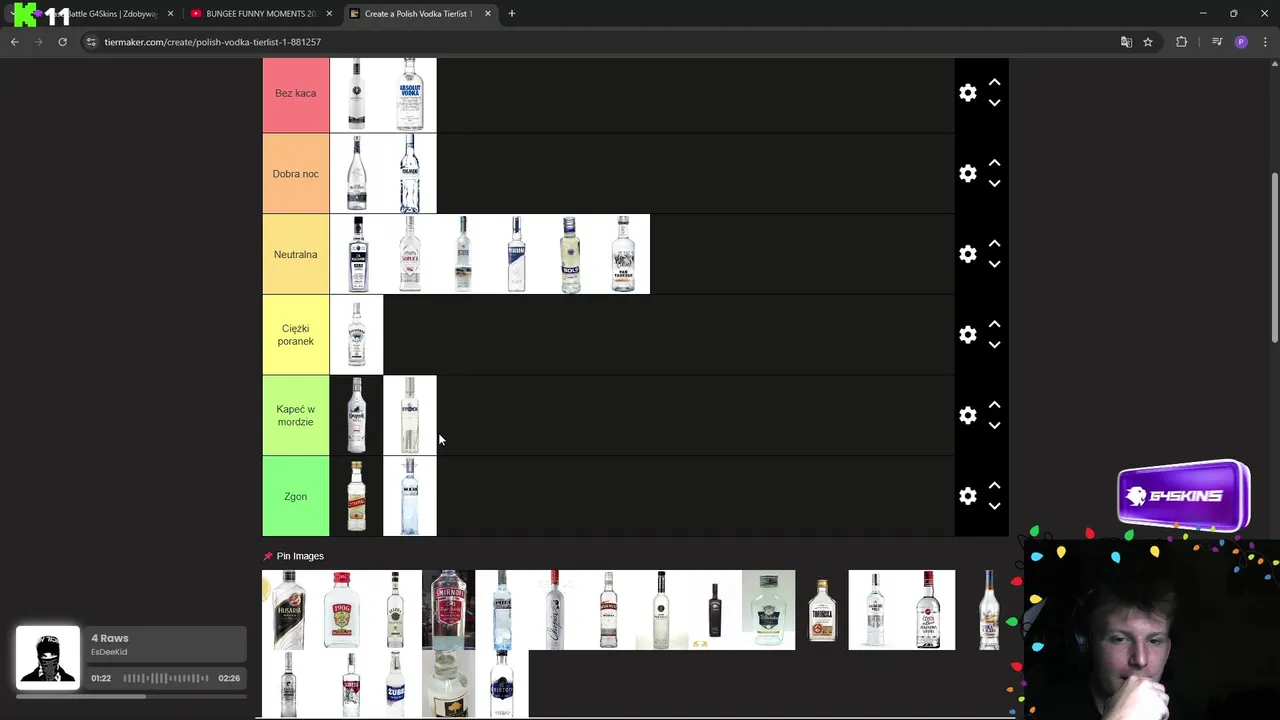
Task: Pick the Chopin bottle from image pool
Action: pos(555,610)
